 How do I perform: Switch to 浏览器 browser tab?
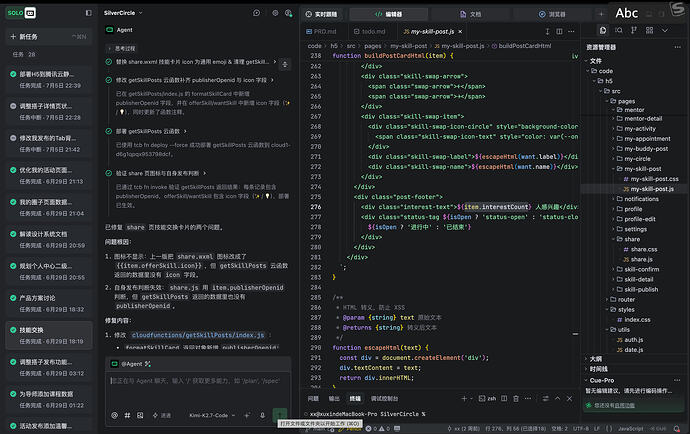pos(552,14)
